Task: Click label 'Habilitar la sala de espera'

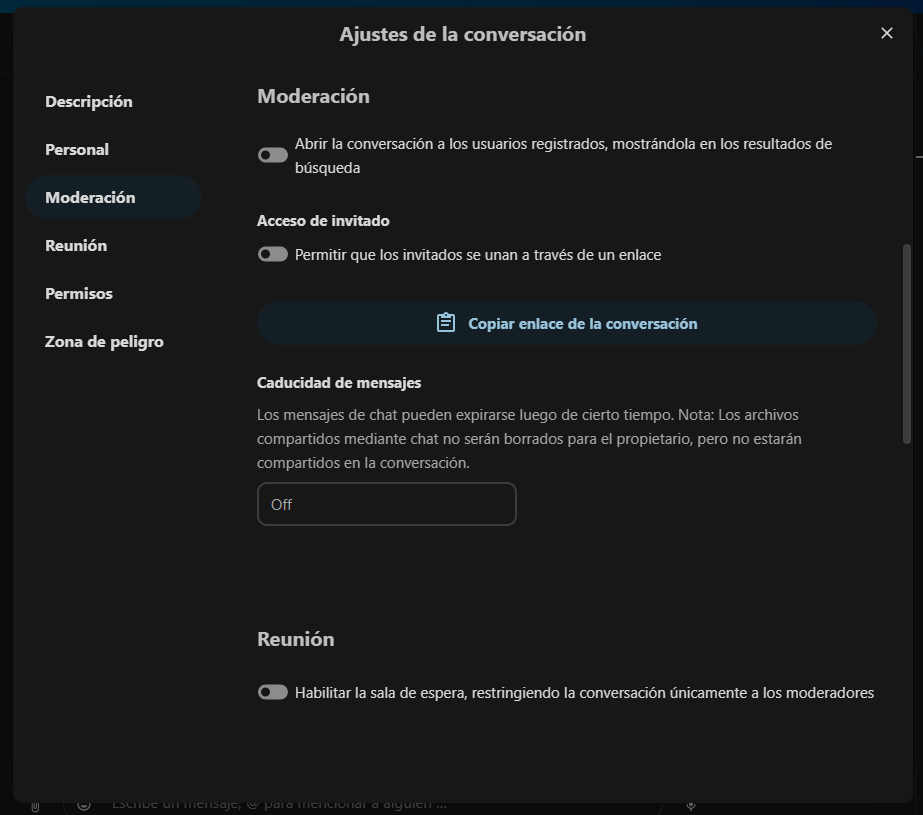Action: pyautogui.click(x=585, y=693)
